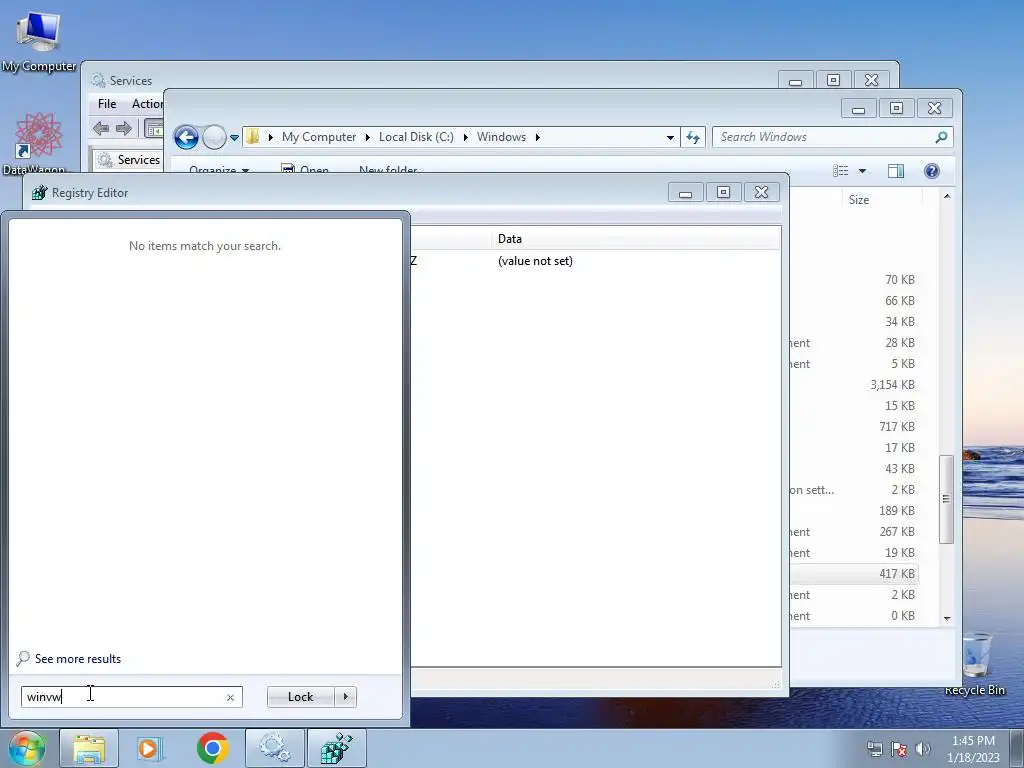Change the view in the Explorer toolbar

click(x=840, y=171)
